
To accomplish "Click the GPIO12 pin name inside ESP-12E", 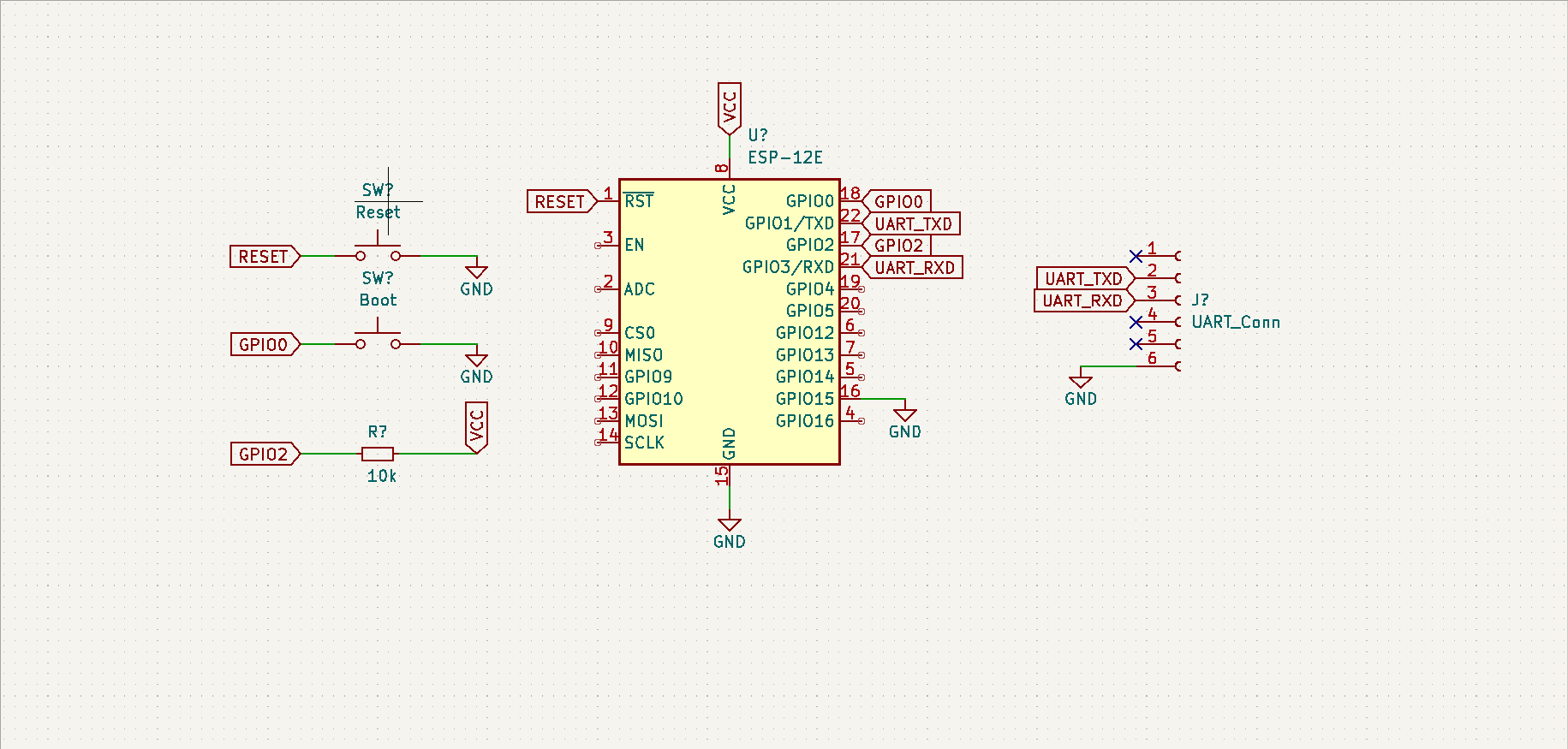I will click(805, 333).
